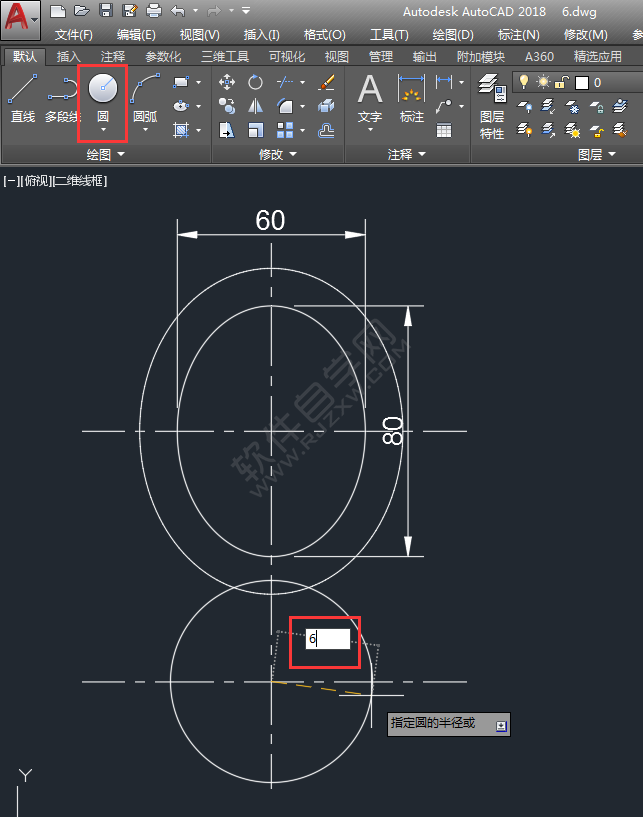
Task: Open a file with the folder icon
Action: [81, 10]
